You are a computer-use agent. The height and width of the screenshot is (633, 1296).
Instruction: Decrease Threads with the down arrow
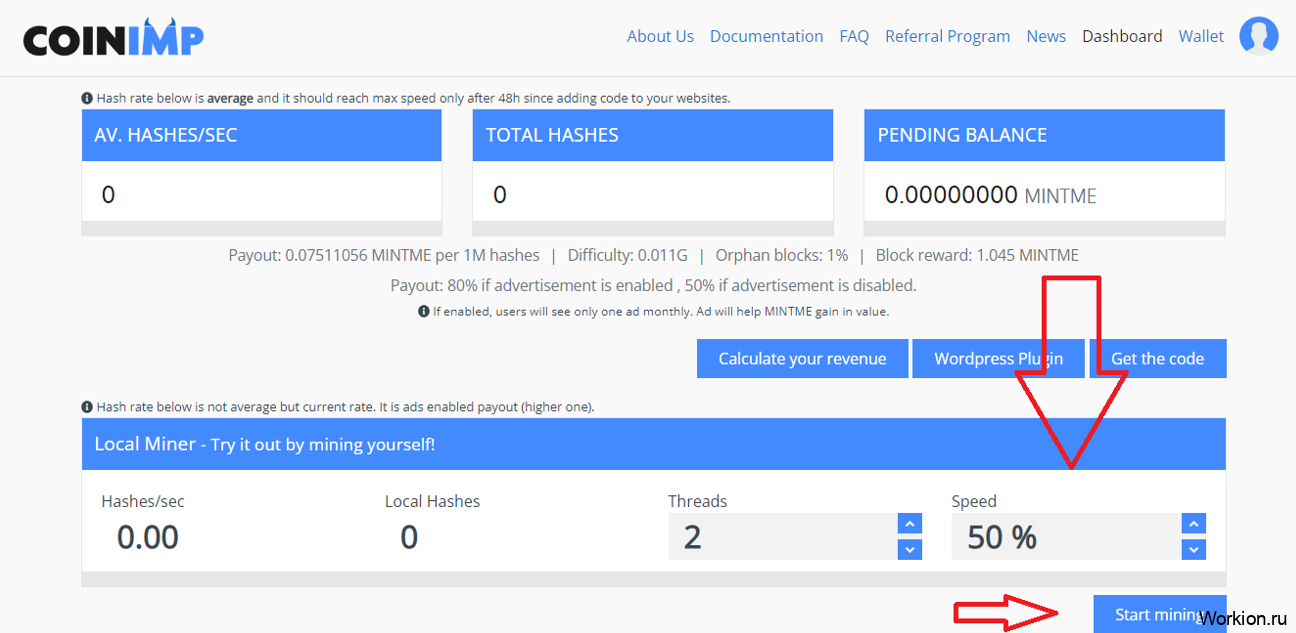pyautogui.click(x=910, y=549)
